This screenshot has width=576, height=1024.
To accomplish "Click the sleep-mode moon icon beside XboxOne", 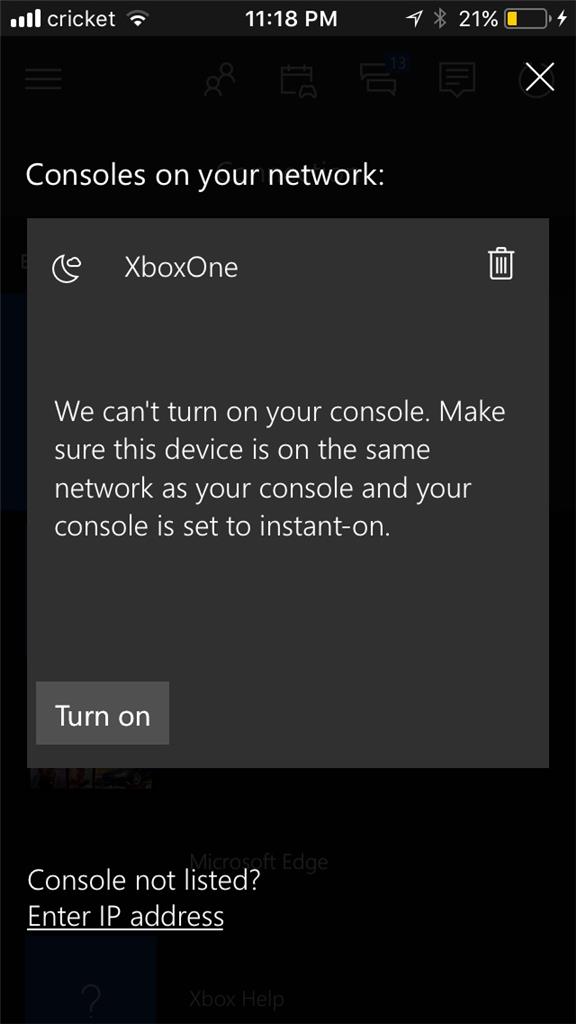I will (x=67, y=268).
